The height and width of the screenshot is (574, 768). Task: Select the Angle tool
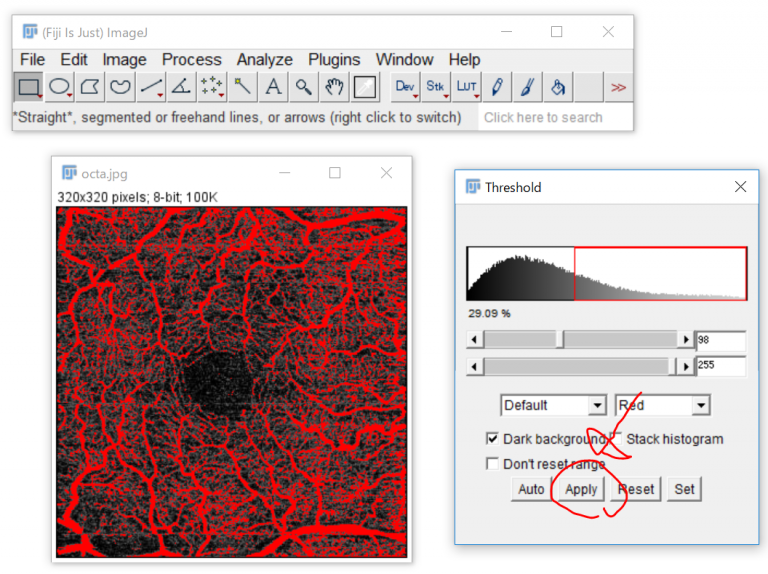(x=181, y=87)
